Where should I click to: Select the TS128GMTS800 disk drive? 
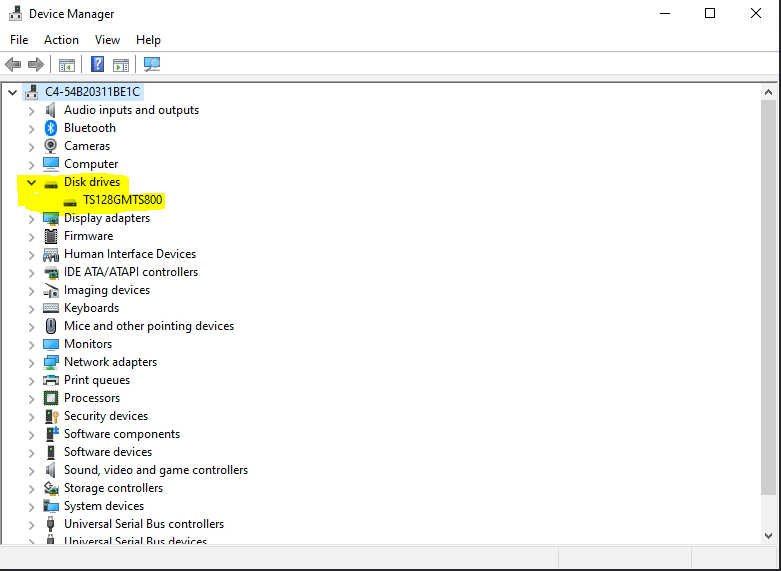(x=123, y=200)
